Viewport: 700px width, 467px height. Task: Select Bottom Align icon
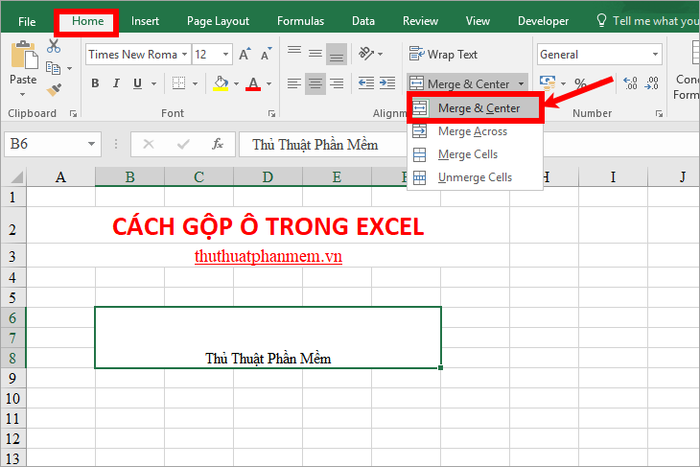pos(337,54)
